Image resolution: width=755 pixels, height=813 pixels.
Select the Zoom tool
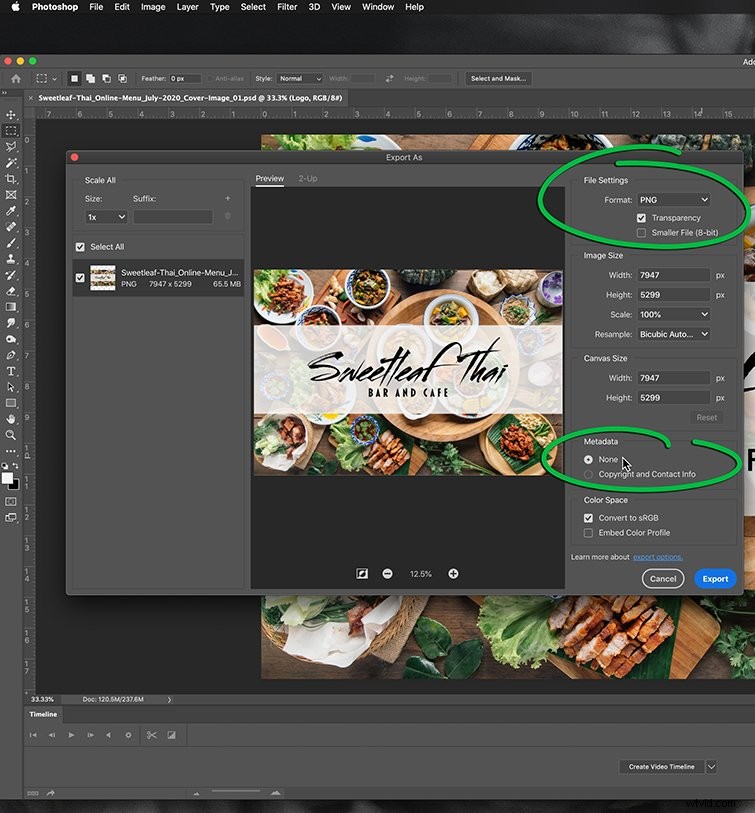(x=10, y=435)
